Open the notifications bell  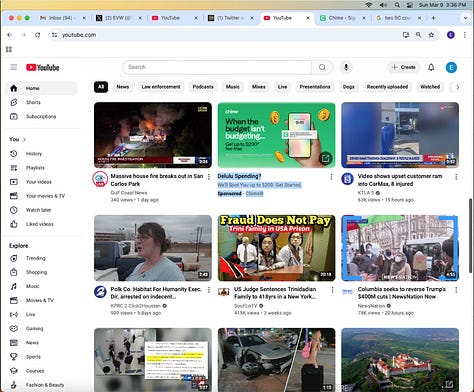[431, 67]
